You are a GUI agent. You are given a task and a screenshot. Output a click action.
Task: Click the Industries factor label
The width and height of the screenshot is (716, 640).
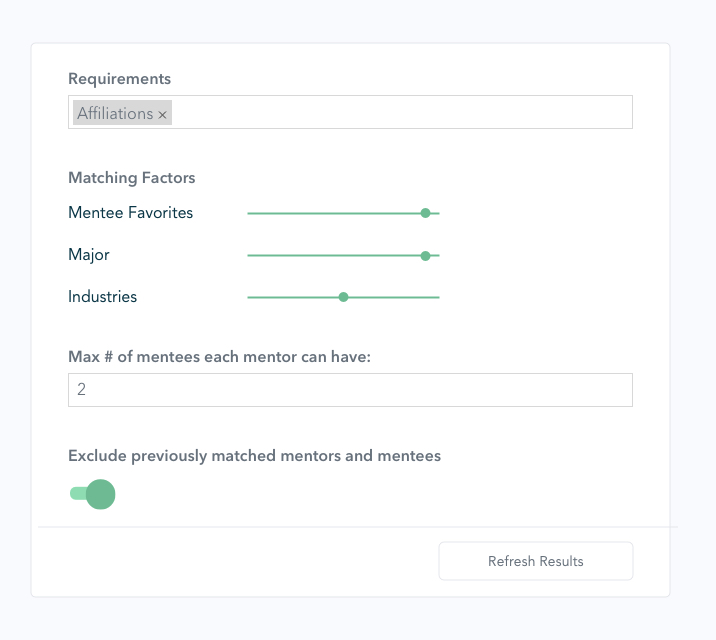[102, 297]
